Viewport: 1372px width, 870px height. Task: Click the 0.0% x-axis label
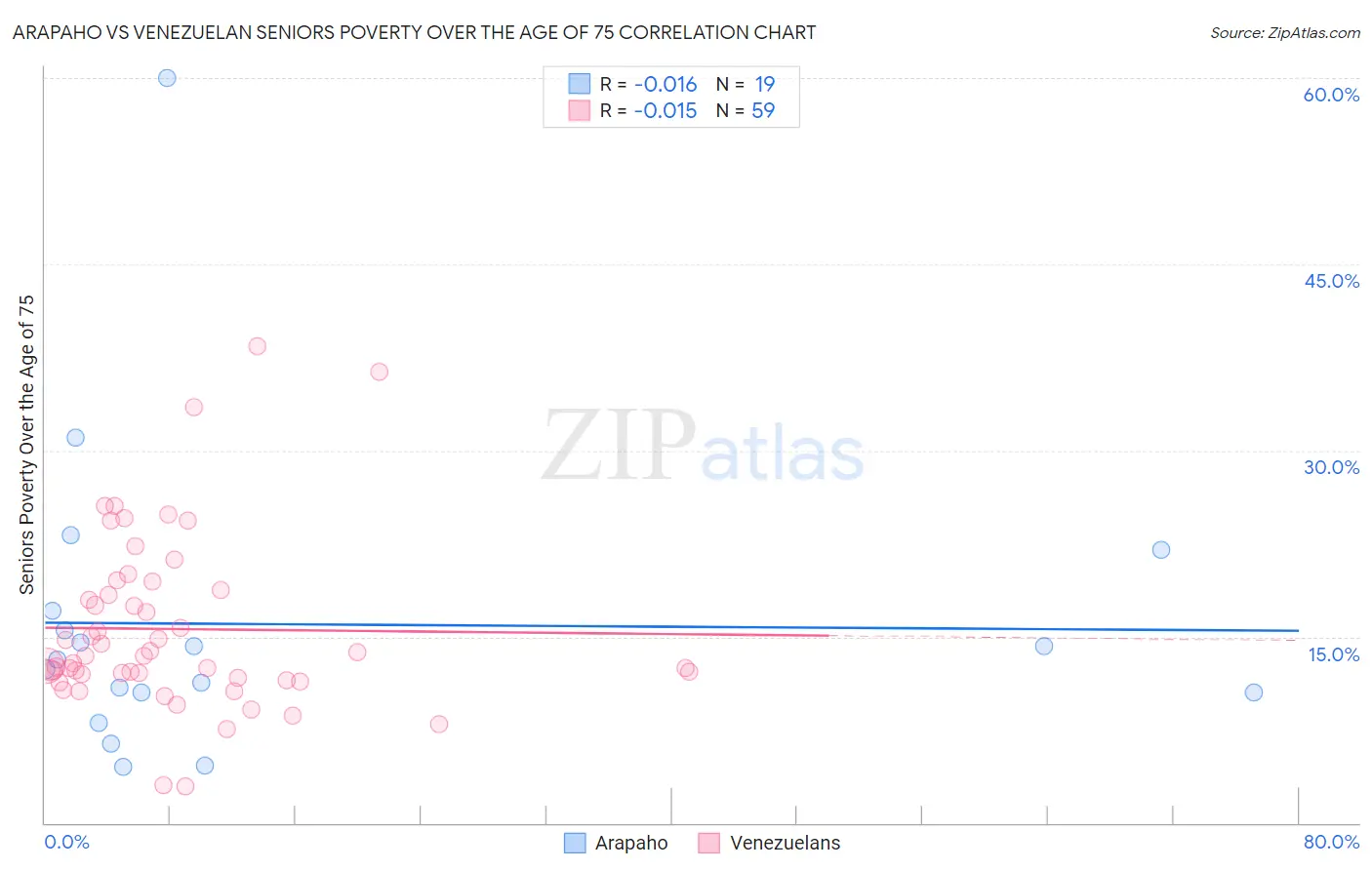point(66,842)
